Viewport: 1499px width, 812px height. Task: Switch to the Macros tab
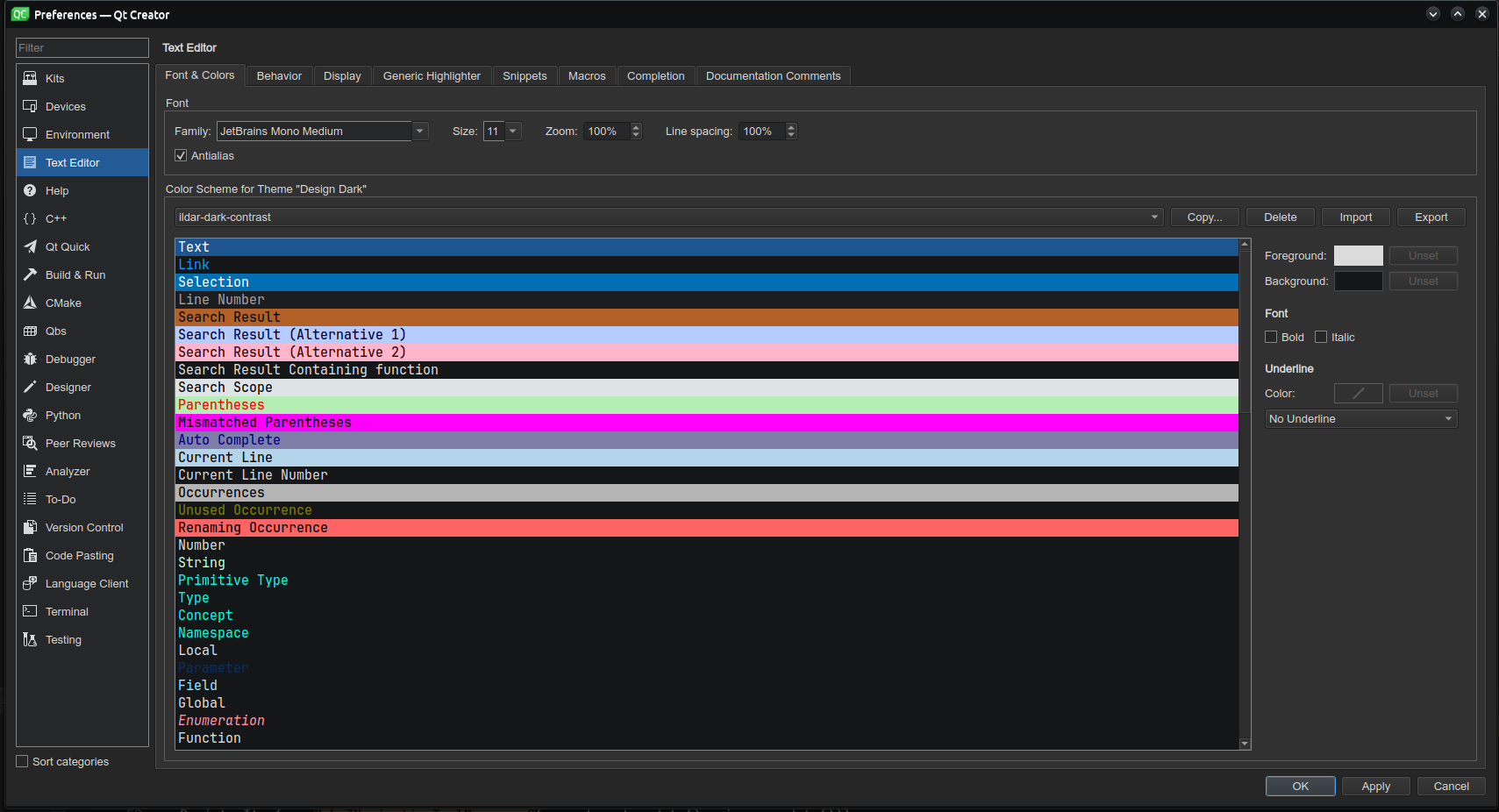click(587, 76)
